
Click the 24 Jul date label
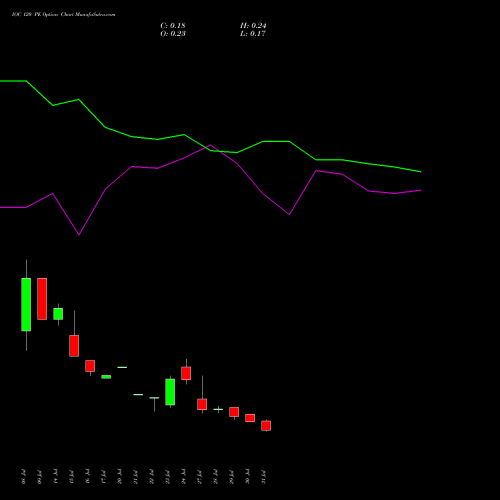tap(183, 477)
